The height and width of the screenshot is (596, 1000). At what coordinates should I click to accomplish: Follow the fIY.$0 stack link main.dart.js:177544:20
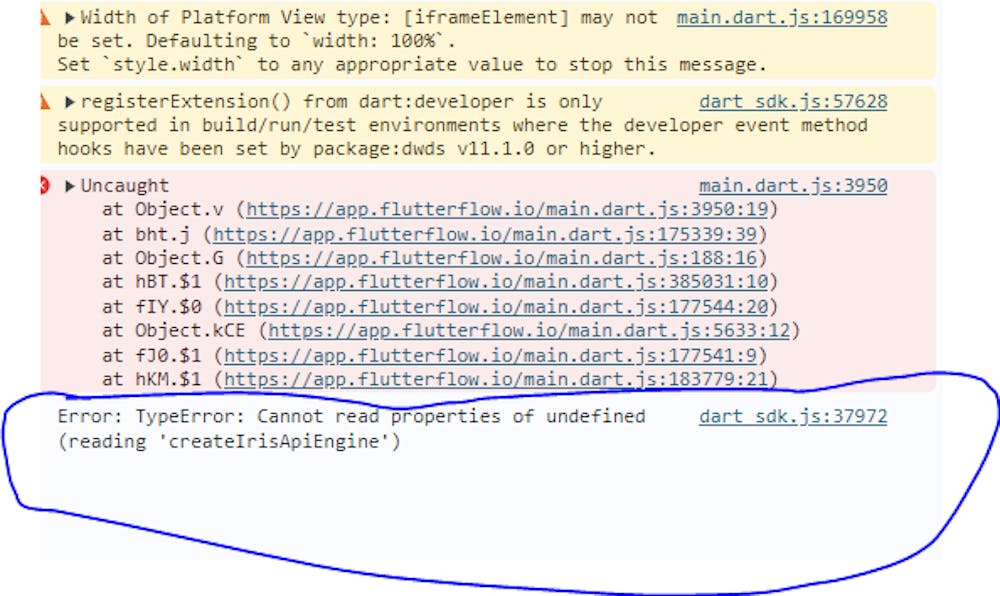pyautogui.click(x=496, y=307)
